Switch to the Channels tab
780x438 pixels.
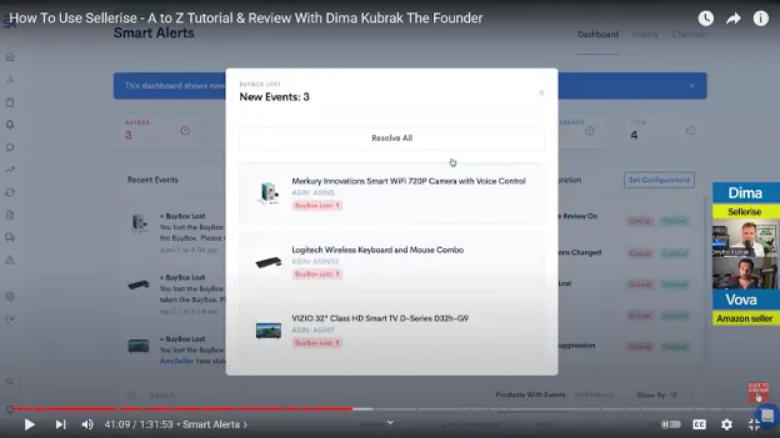(689, 34)
